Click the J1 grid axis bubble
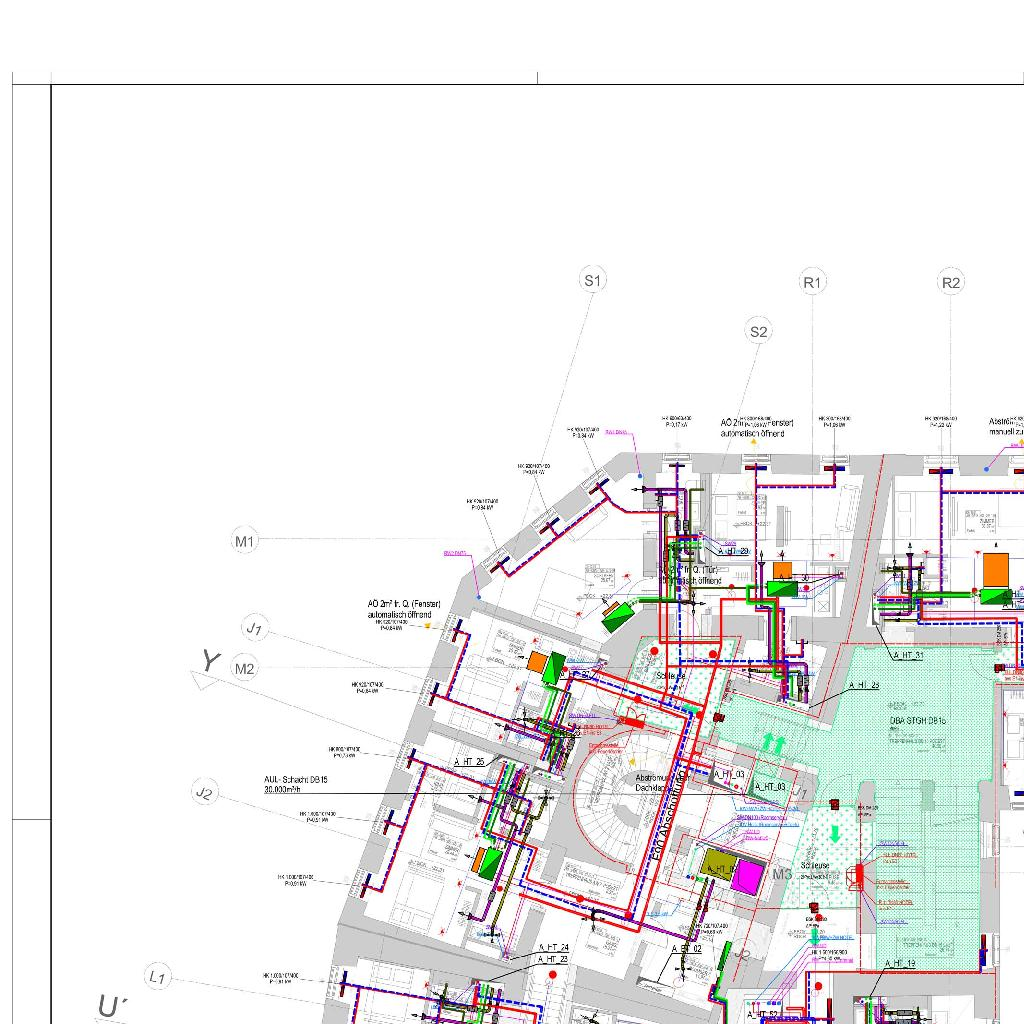Viewport: 1024px width, 1024px height. (x=255, y=629)
